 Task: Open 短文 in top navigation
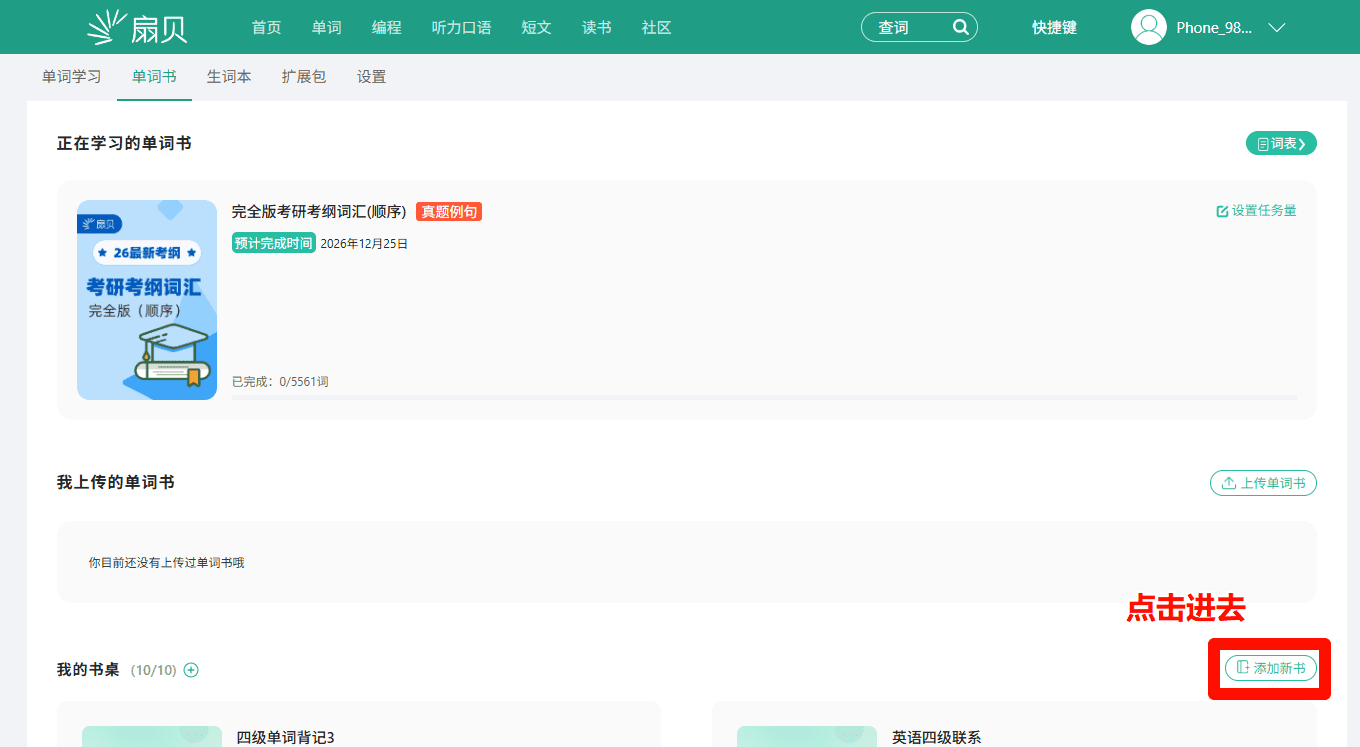coord(536,28)
